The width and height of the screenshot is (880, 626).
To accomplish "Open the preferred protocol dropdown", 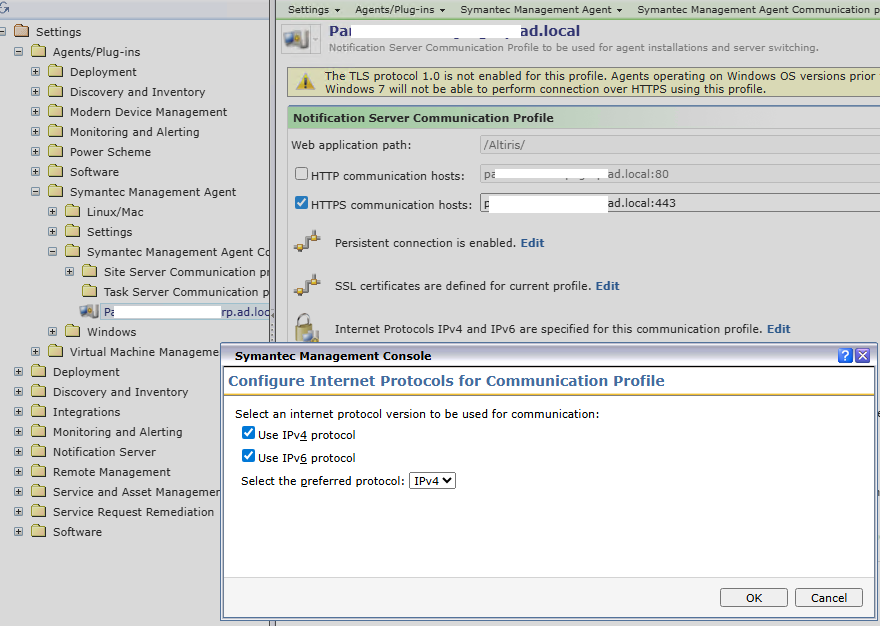I will tap(433, 481).
